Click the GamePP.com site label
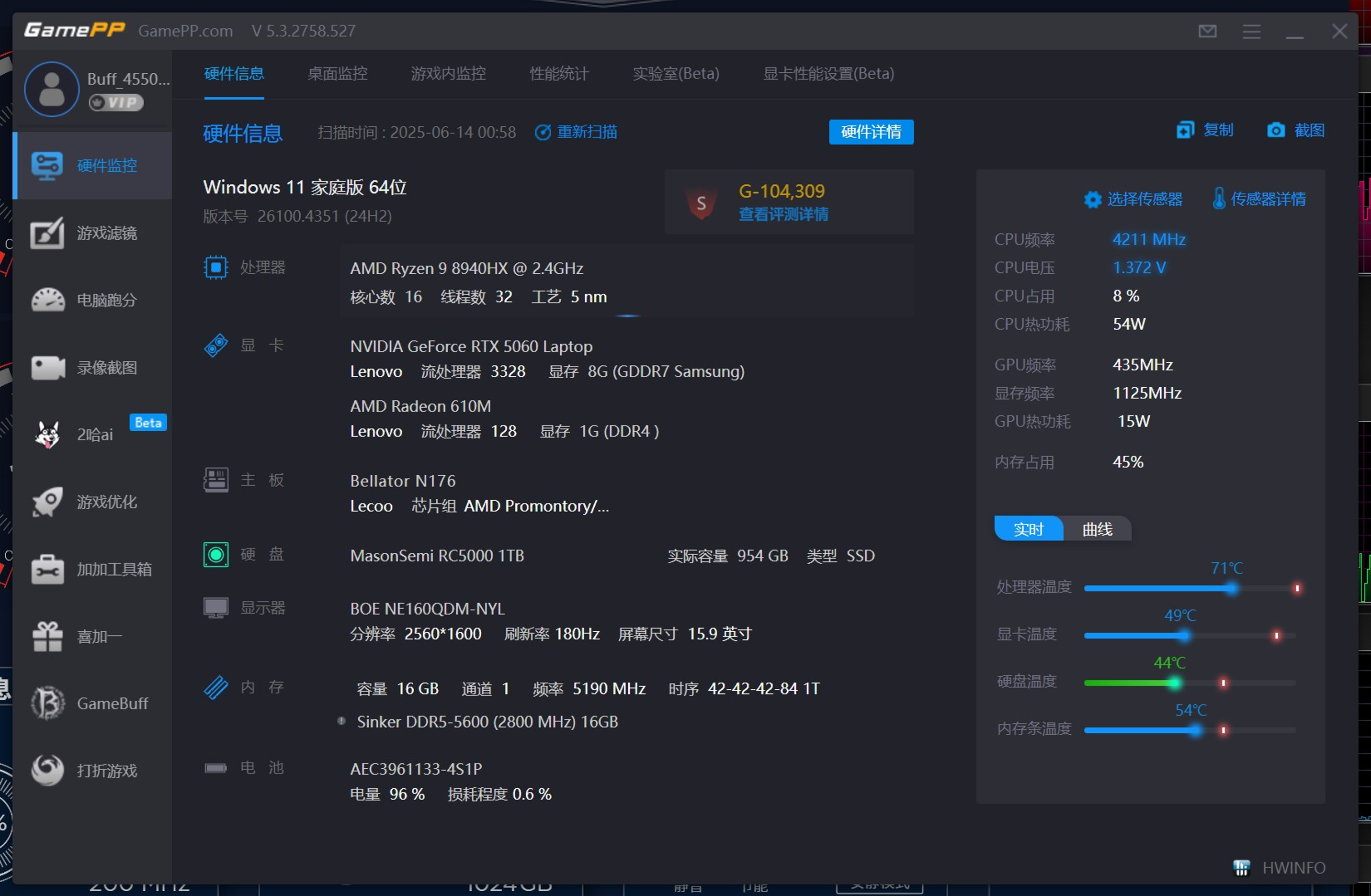The height and width of the screenshot is (896, 1371). click(185, 31)
